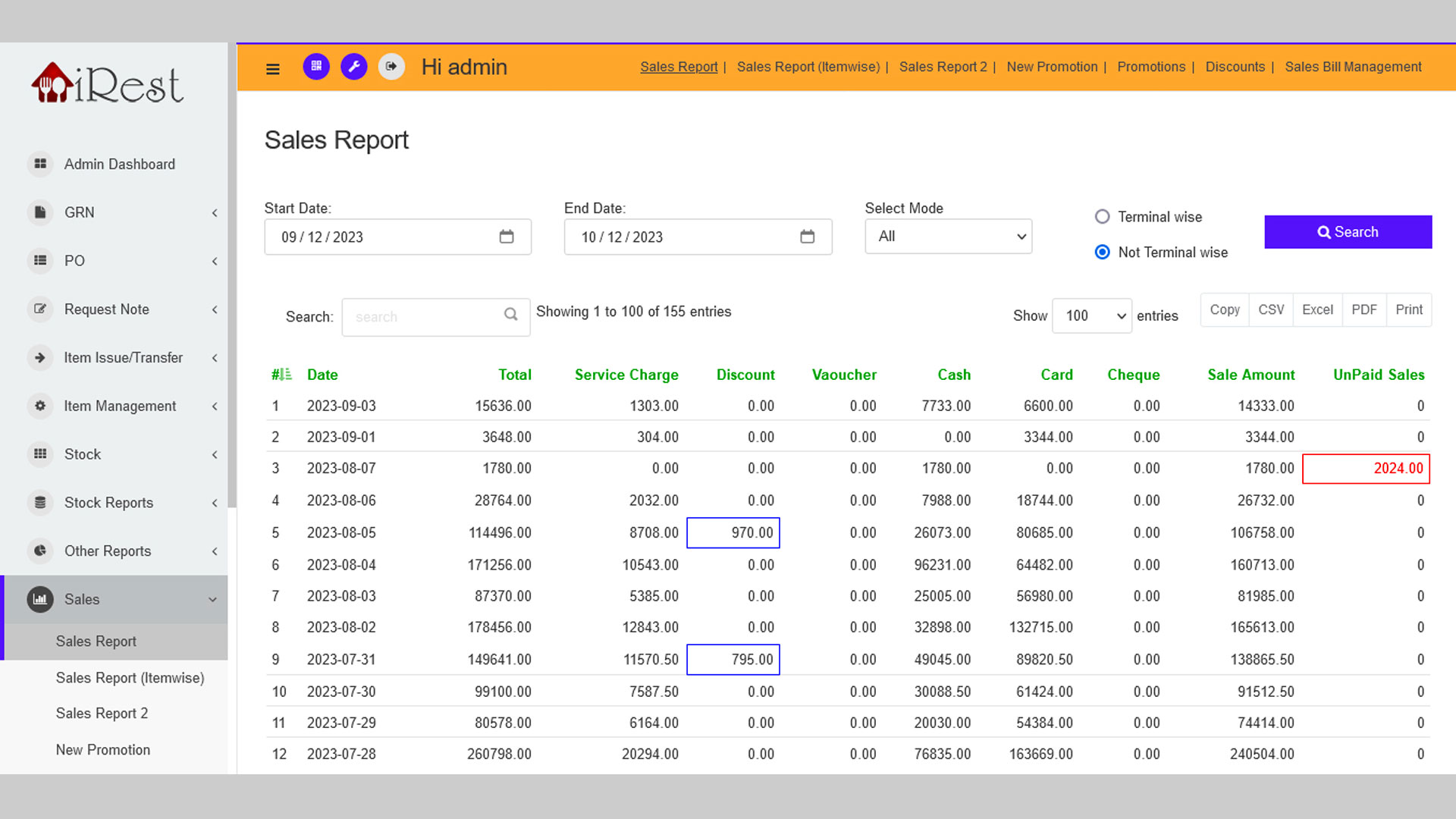Go to Promotions top link
This screenshot has height=819, width=1456.
pos(1151,67)
